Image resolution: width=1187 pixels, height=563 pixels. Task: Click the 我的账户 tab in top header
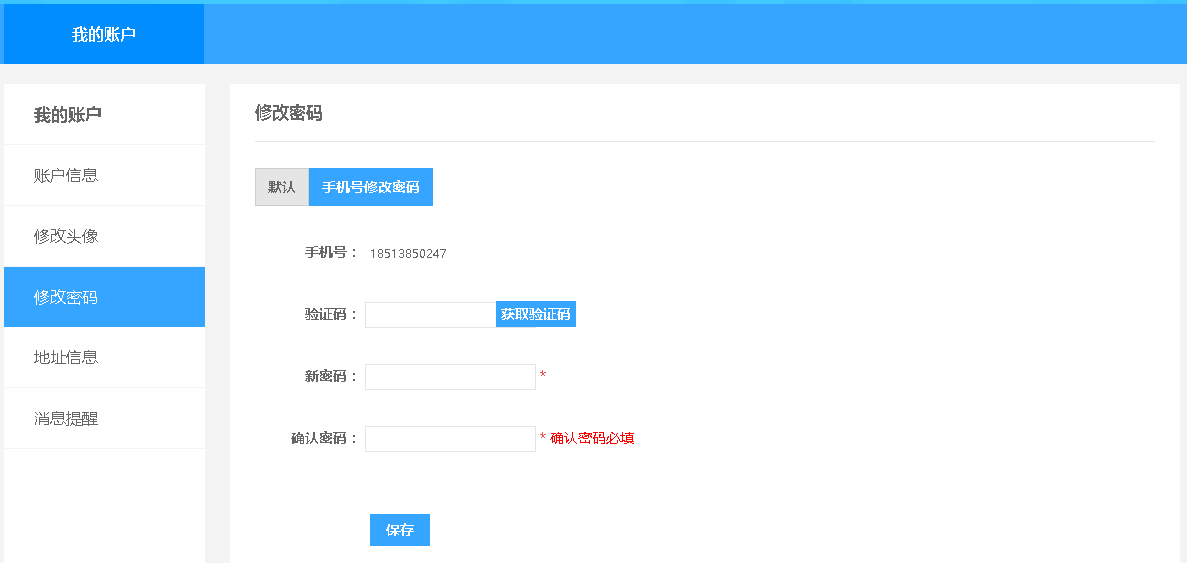(104, 34)
